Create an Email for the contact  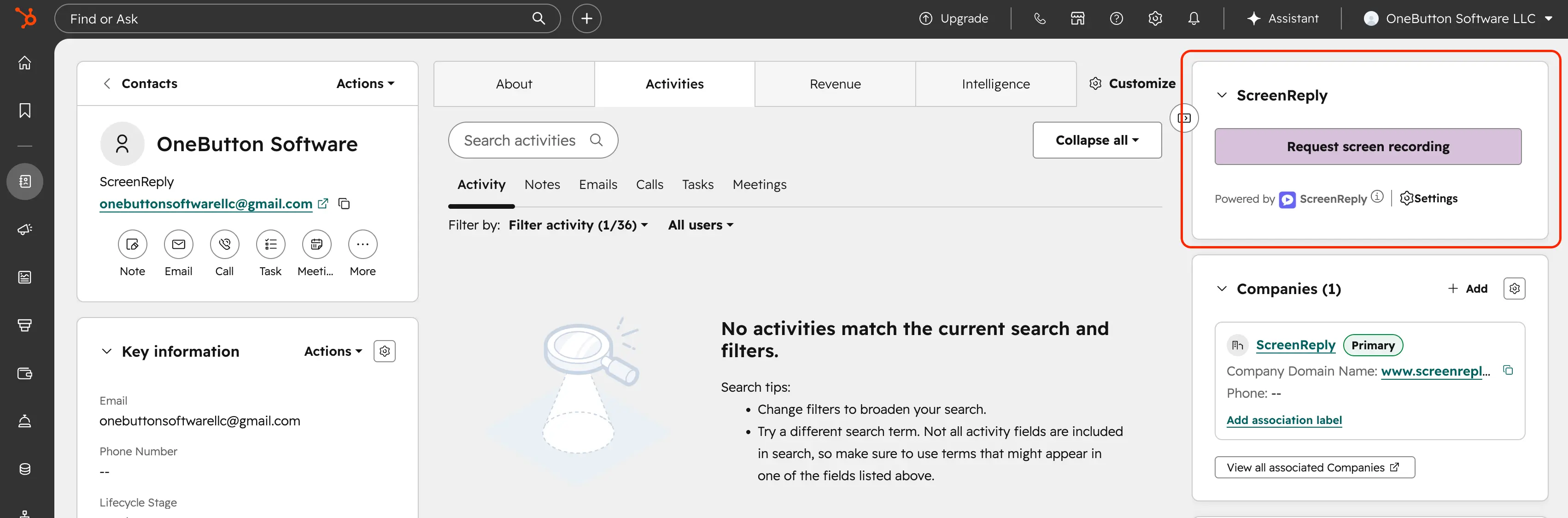[178, 245]
